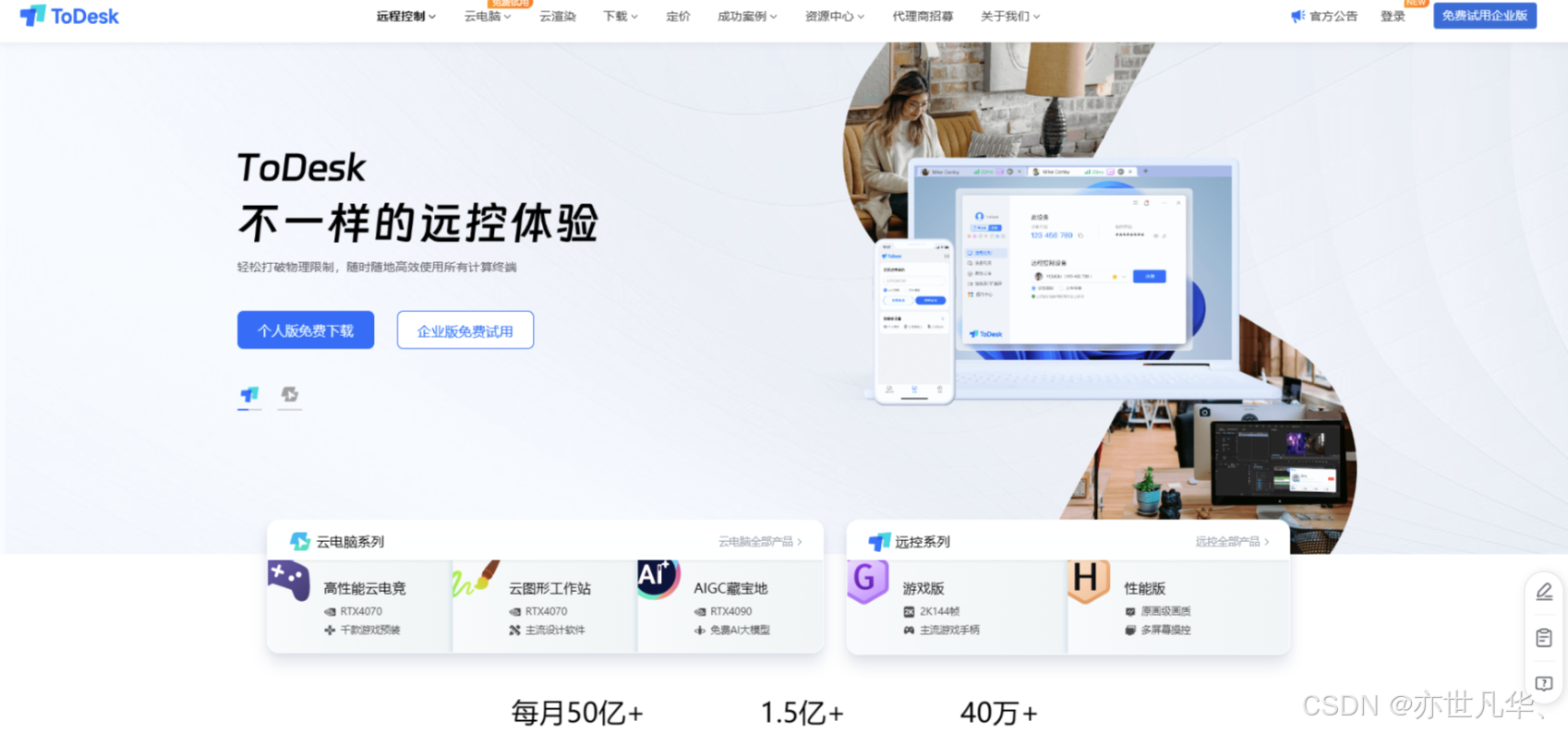Click the 官方公告 megaphone icon
This screenshot has height=733, width=1568.
[x=1297, y=16]
